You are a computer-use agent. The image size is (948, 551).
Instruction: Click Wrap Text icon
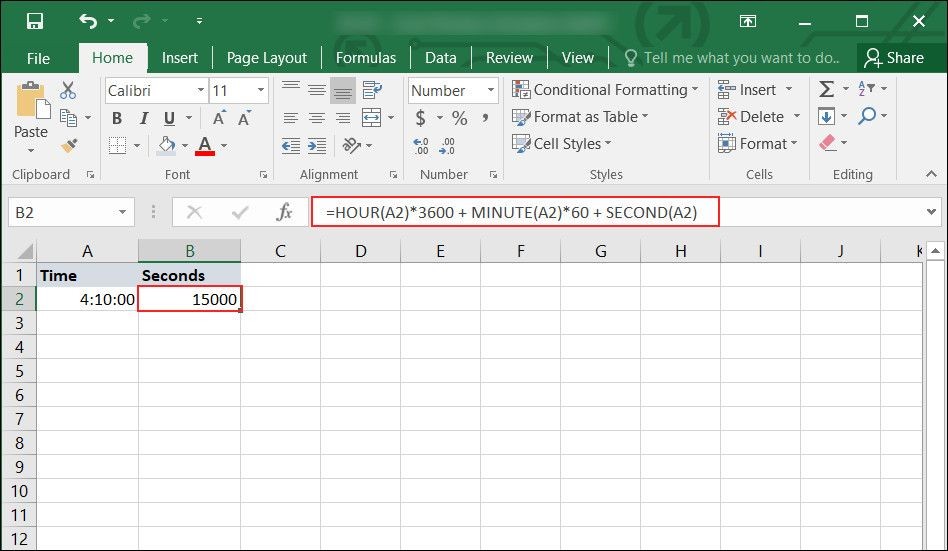(372, 90)
